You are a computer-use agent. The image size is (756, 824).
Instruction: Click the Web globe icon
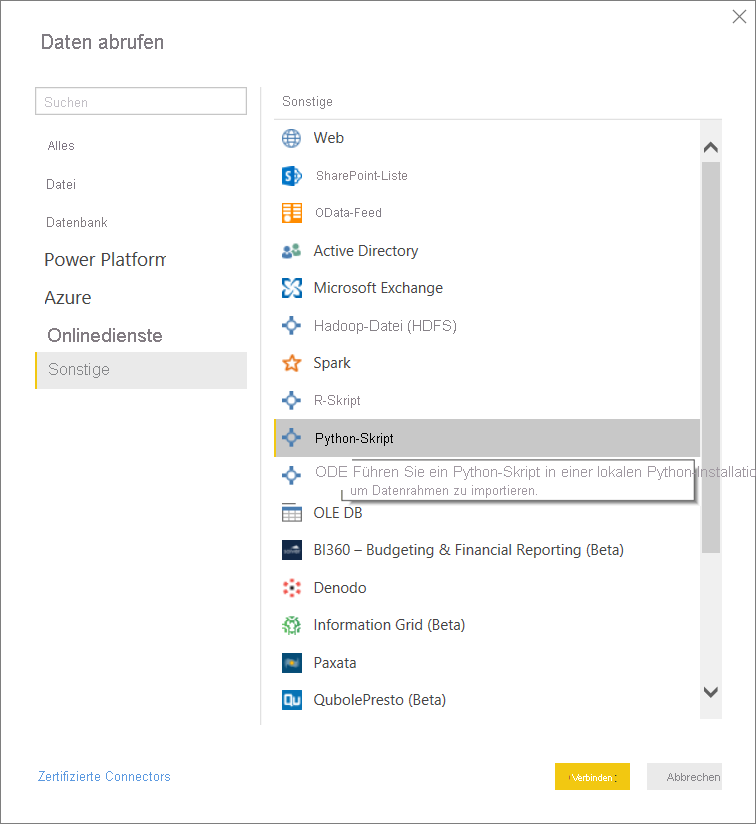291,138
